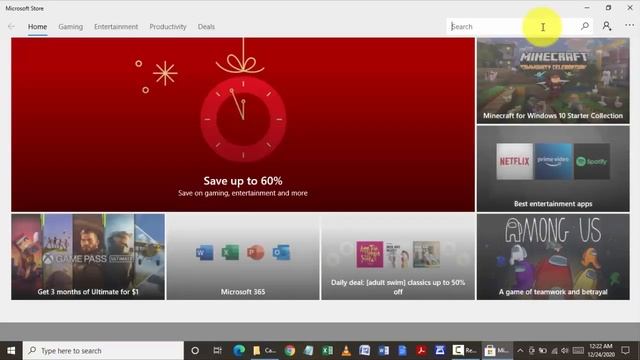
Task: Open the Deals tab
Action: pyautogui.click(x=206, y=27)
